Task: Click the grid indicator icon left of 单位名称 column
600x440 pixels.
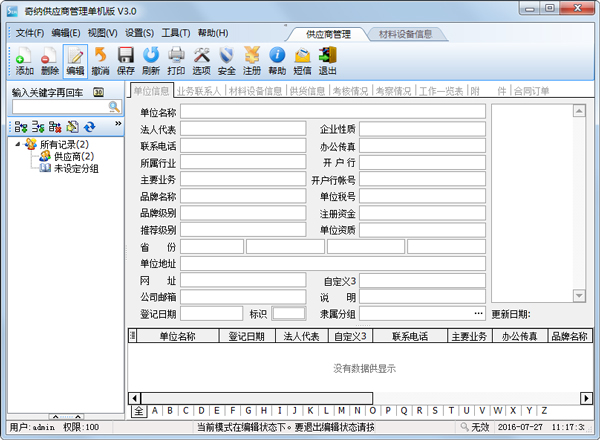Action: pyautogui.click(x=132, y=336)
